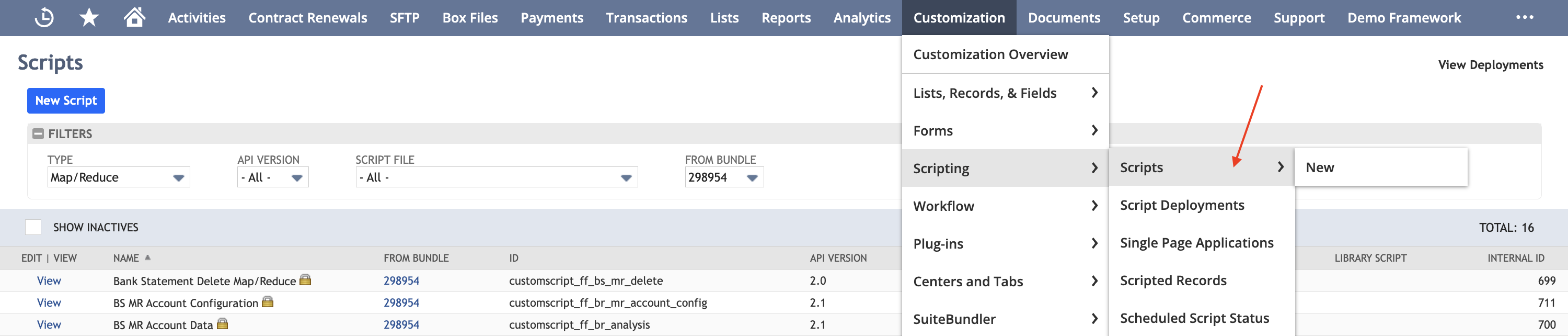1568x336 pixels.
Task: Open the more options ellipsis in navigation bar
Action: pos(1524,18)
